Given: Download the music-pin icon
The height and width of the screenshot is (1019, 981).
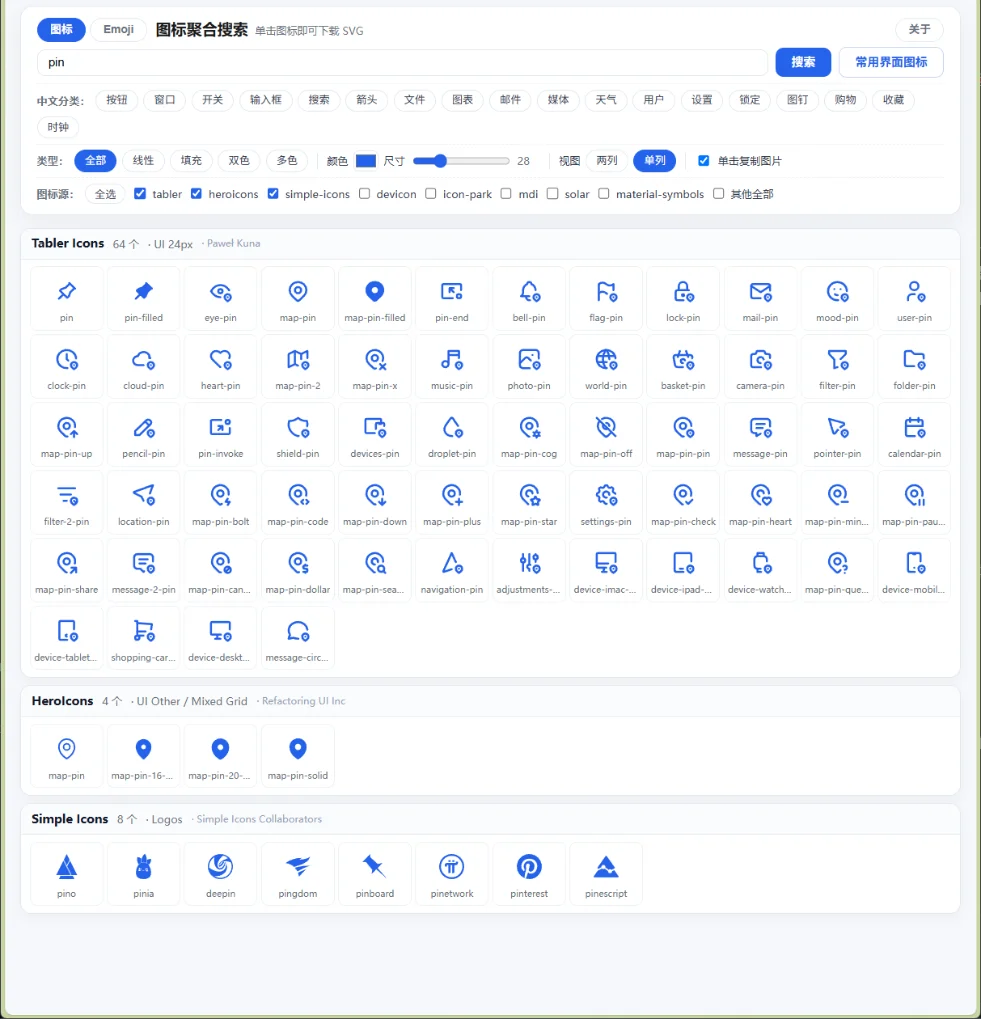Looking at the screenshot, I should pos(452,367).
